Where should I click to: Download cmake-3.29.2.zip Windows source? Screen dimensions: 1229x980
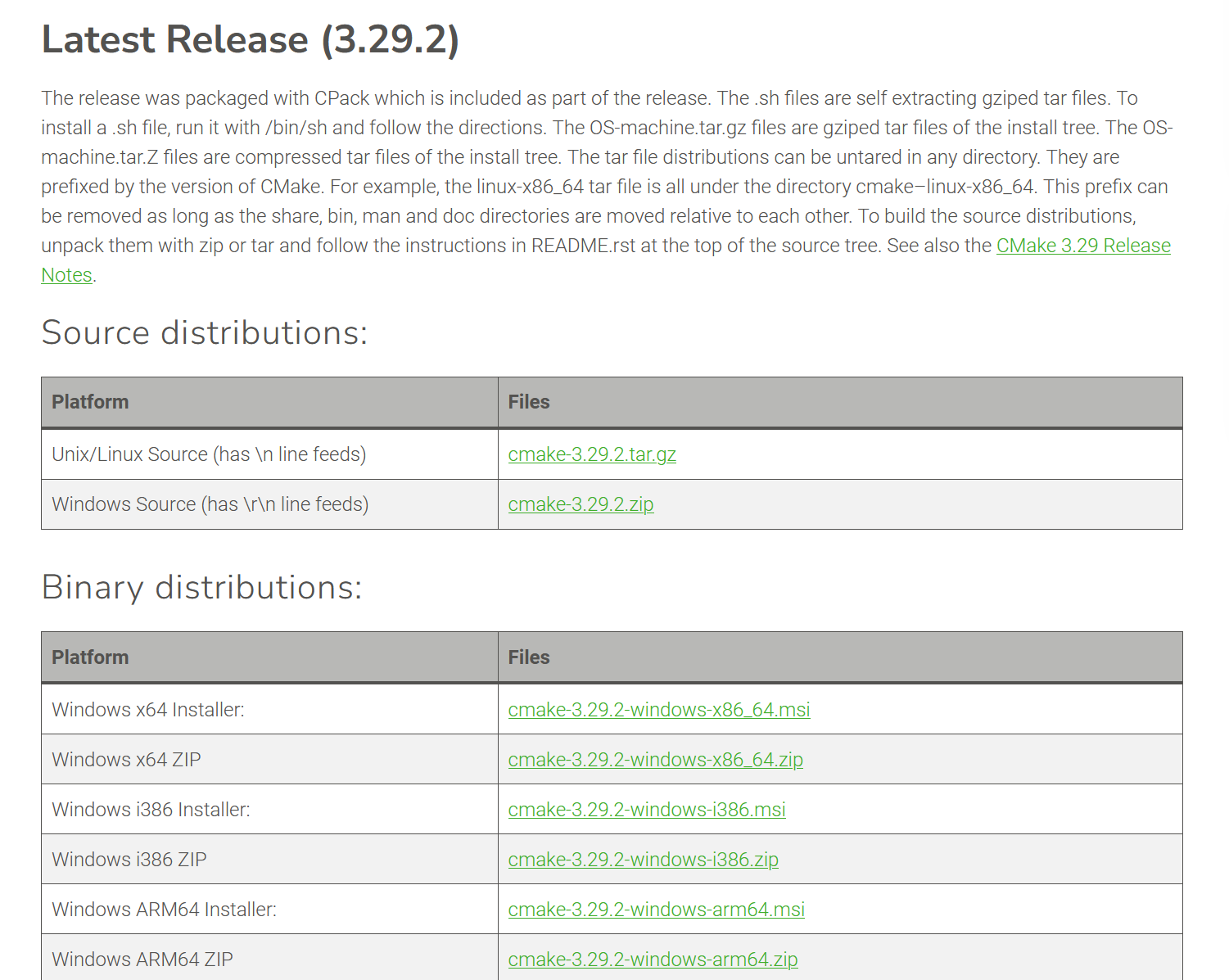pos(581,504)
